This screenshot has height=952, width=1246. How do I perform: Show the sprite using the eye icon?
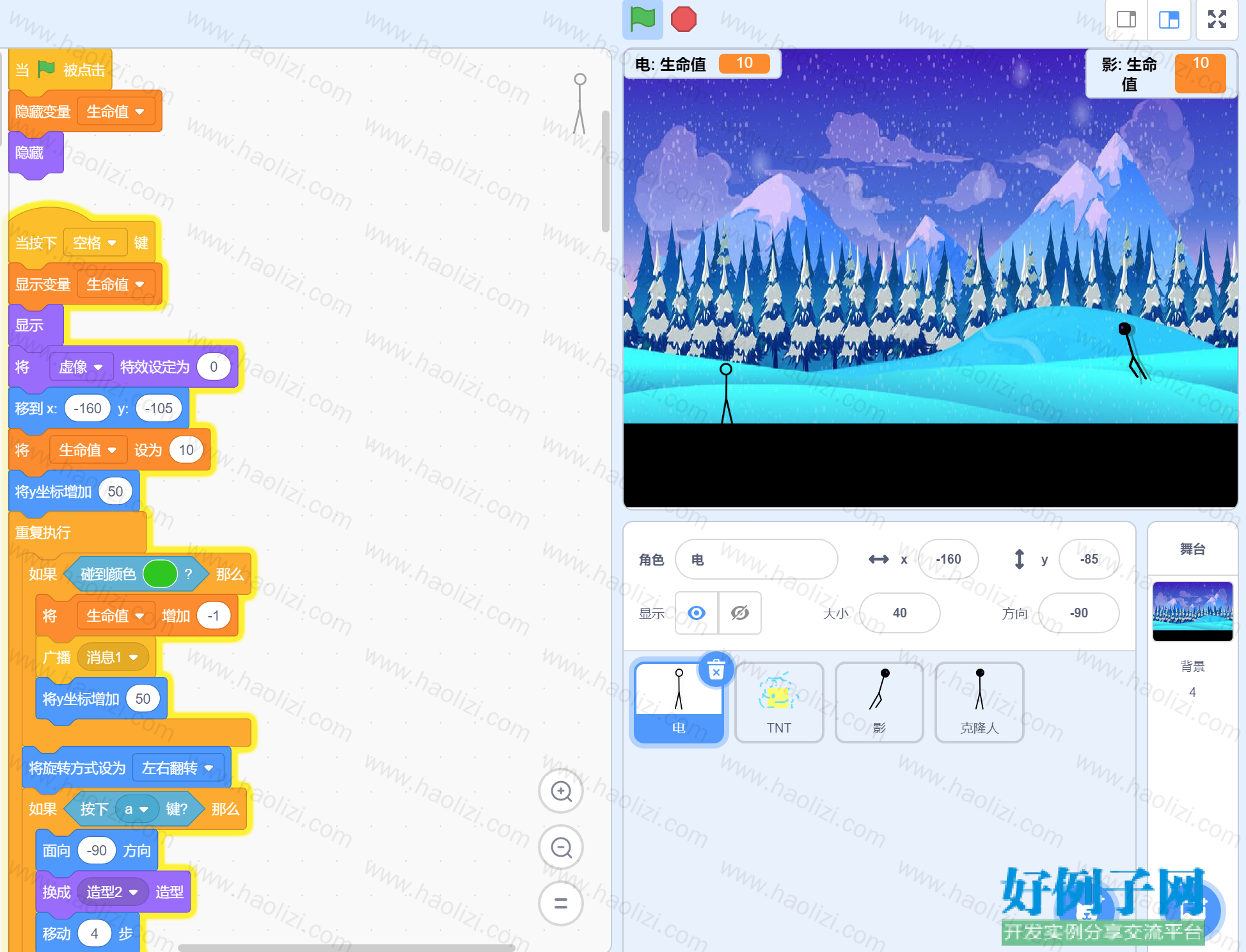tap(697, 613)
